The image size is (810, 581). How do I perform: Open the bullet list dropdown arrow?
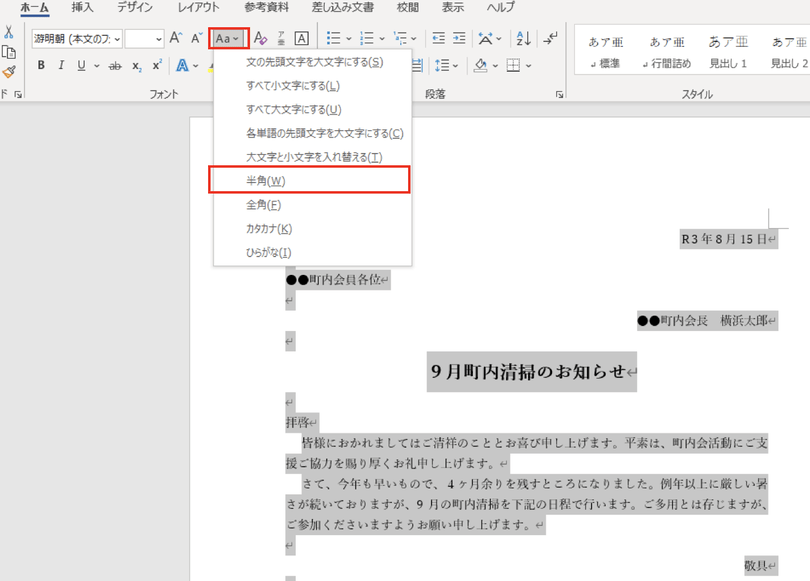click(348, 38)
